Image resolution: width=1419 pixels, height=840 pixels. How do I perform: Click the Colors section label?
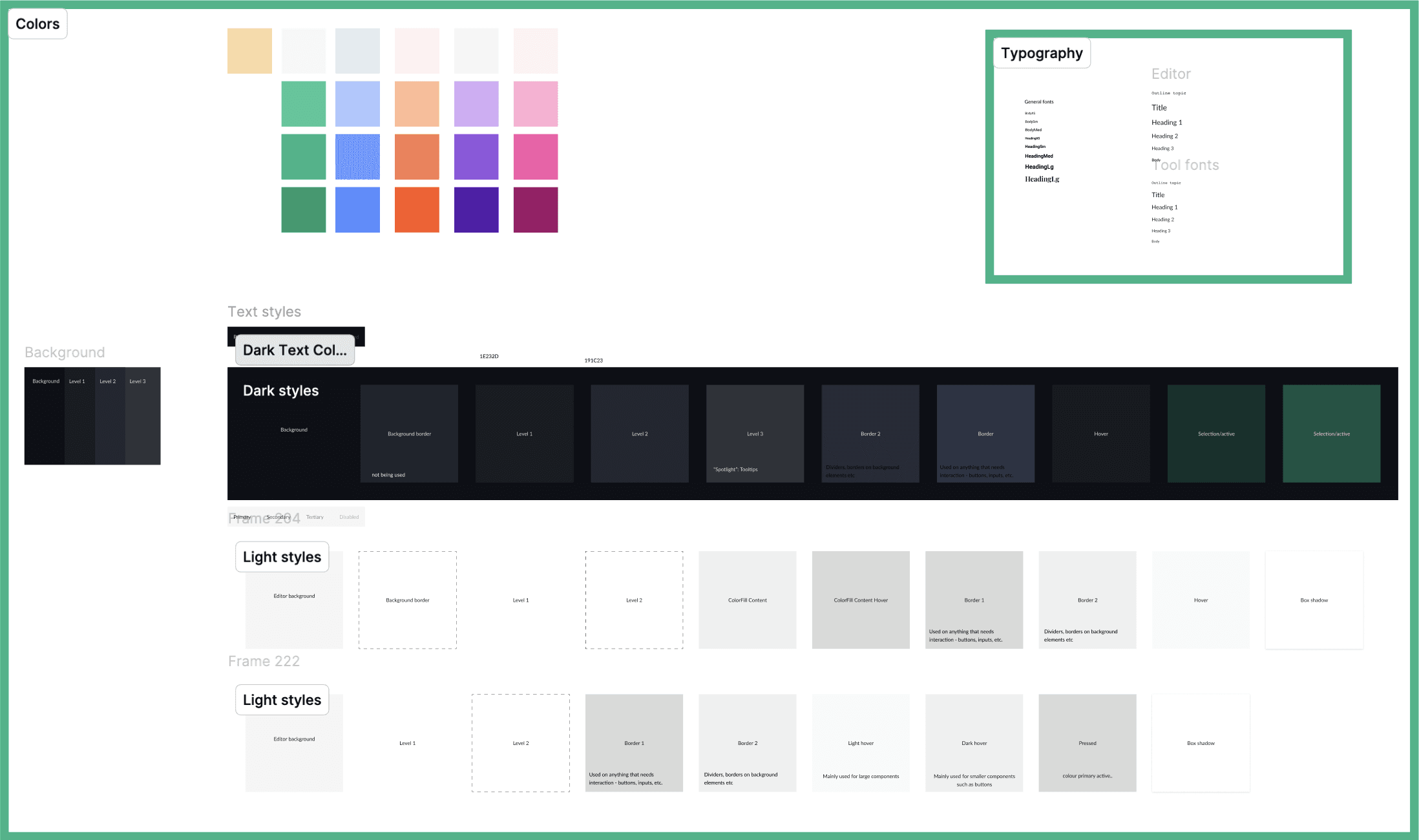tap(37, 24)
